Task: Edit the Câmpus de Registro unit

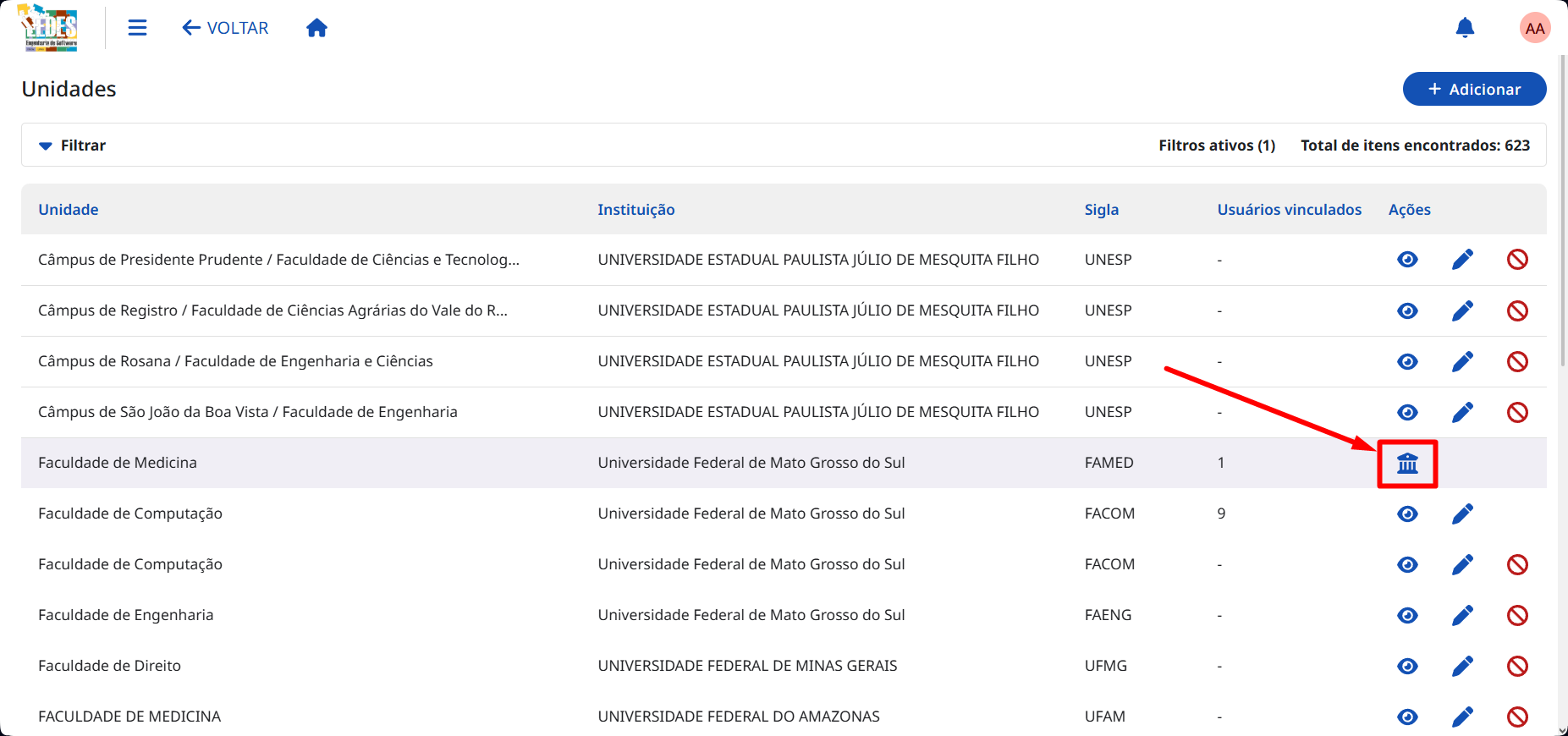Action: pyautogui.click(x=1462, y=310)
